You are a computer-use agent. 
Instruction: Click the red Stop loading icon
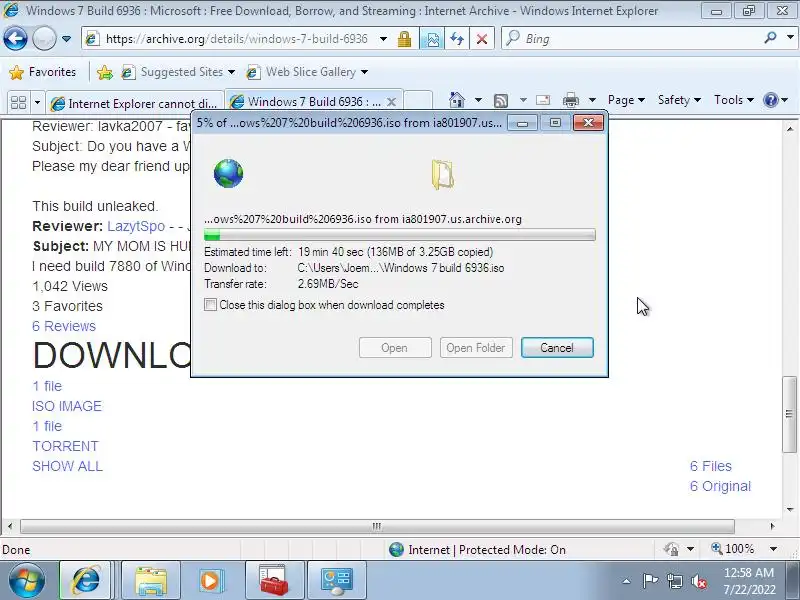[x=481, y=39]
